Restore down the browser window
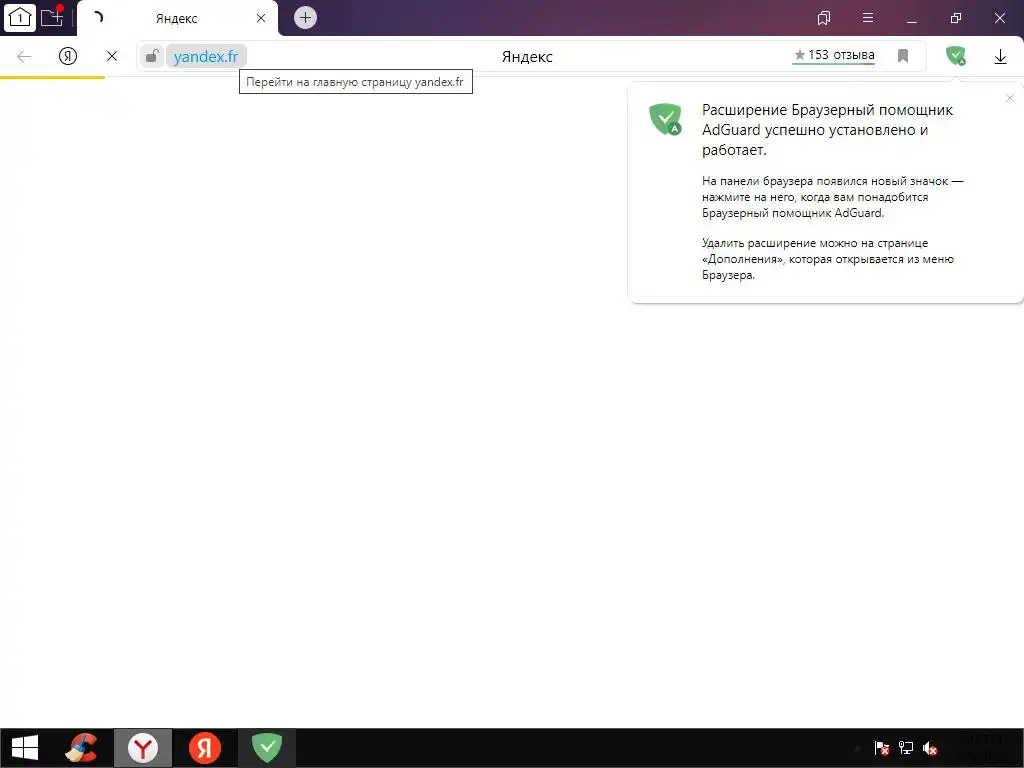1024x768 pixels. click(956, 18)
